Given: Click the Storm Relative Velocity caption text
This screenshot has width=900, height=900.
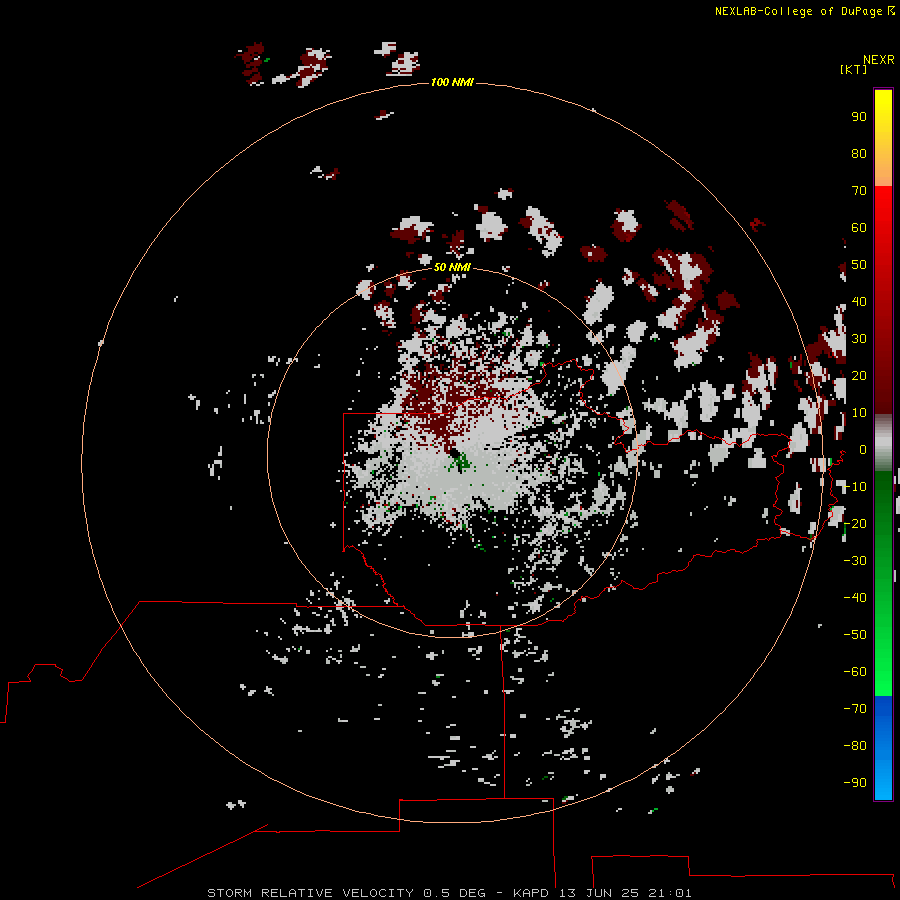Looking at the screenshot, I should click(449, 893).
